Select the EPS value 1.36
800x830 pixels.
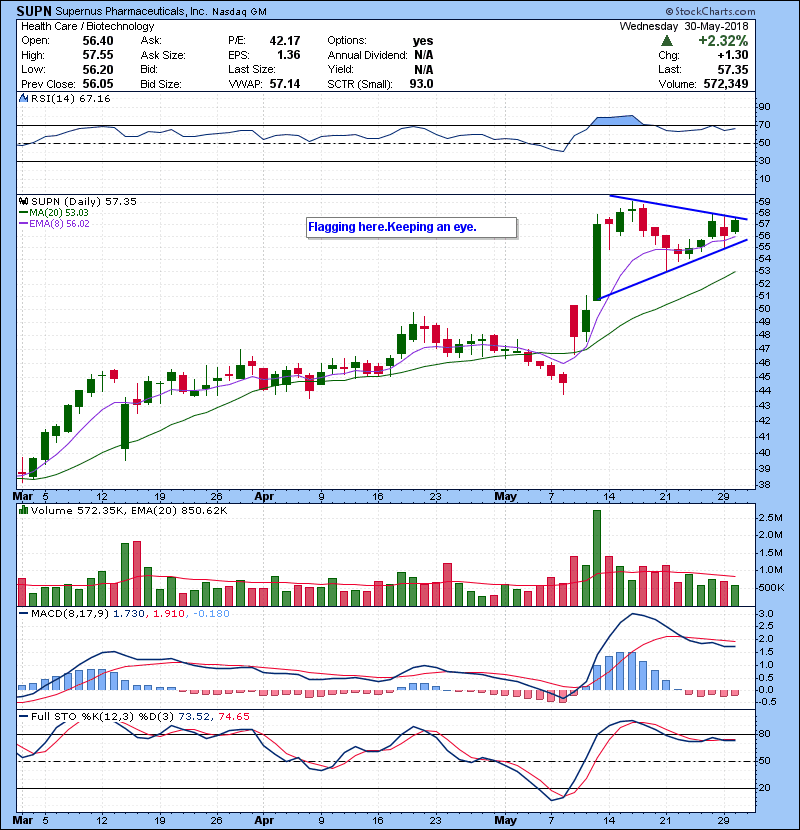[x=289, y=55]
